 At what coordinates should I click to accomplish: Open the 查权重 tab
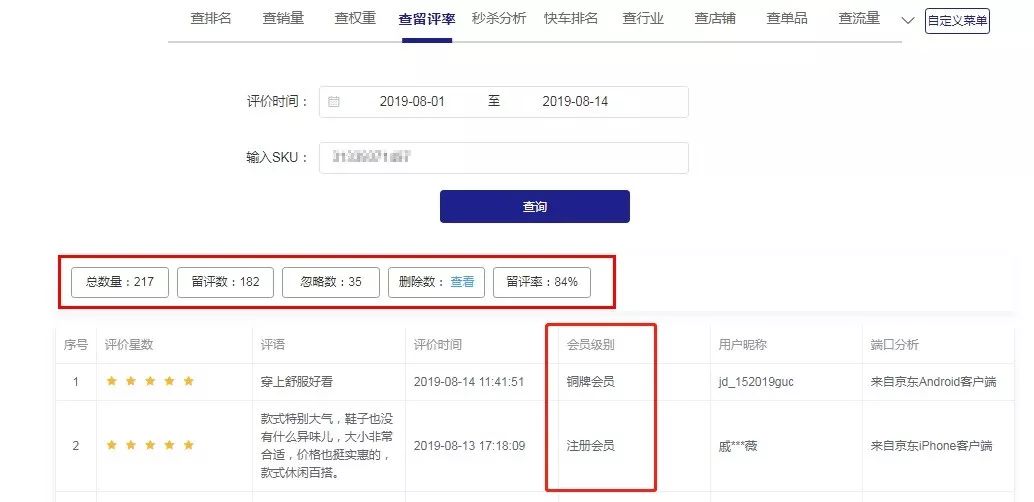click(x=355, y=18)
